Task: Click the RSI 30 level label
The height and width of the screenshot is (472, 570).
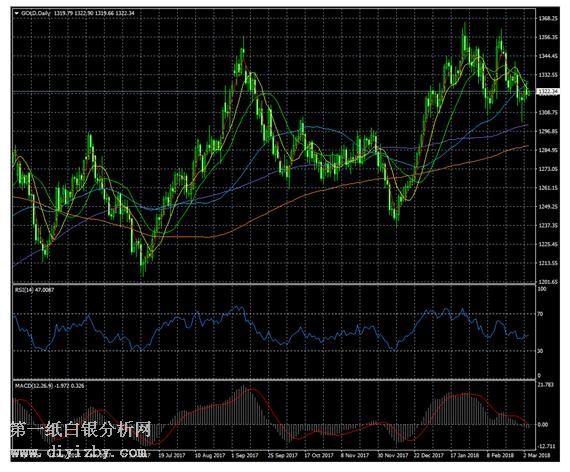Action: click(x=540, y=351)
